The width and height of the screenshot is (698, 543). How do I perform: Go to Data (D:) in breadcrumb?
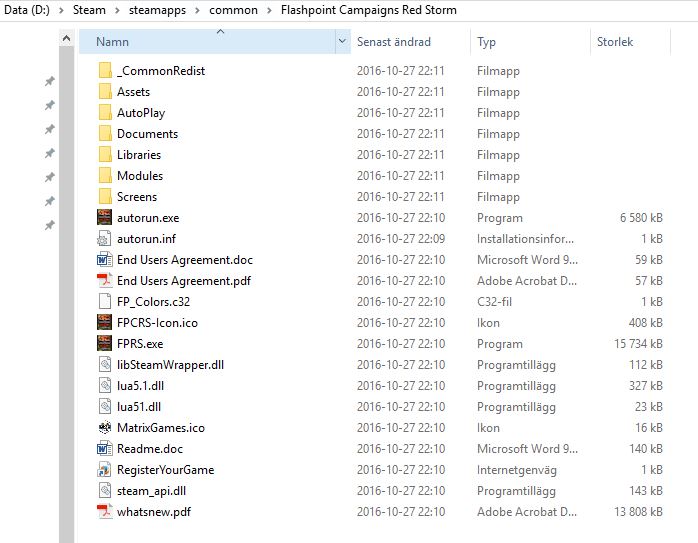[27, 10]
